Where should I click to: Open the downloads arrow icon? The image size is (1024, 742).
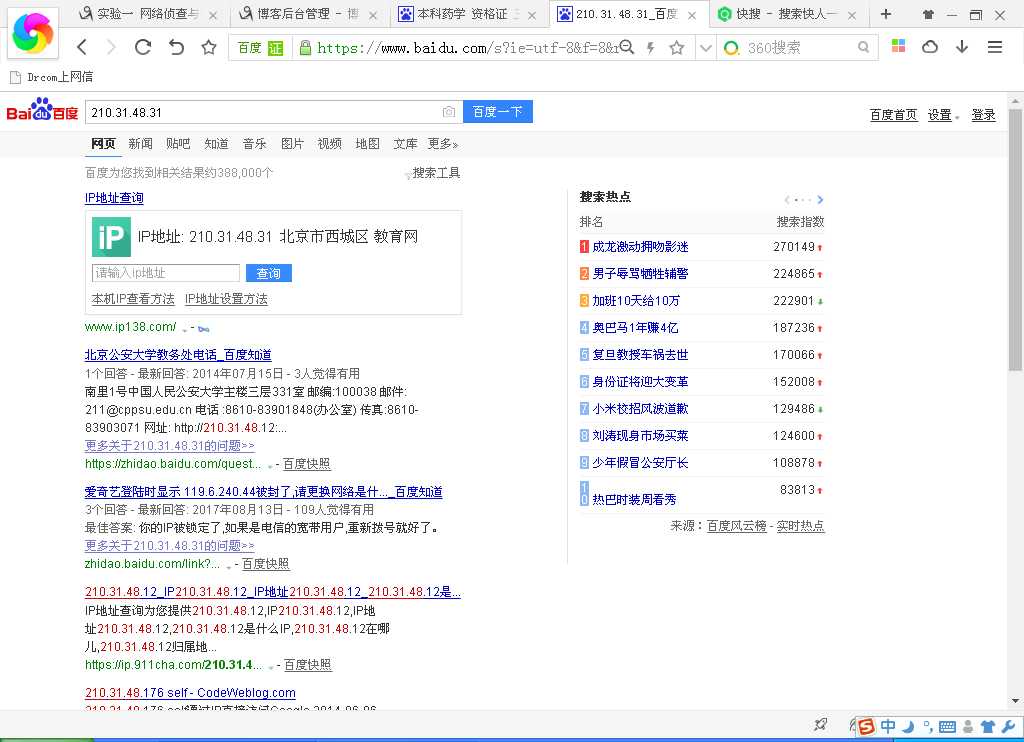(x=962, y=46)
